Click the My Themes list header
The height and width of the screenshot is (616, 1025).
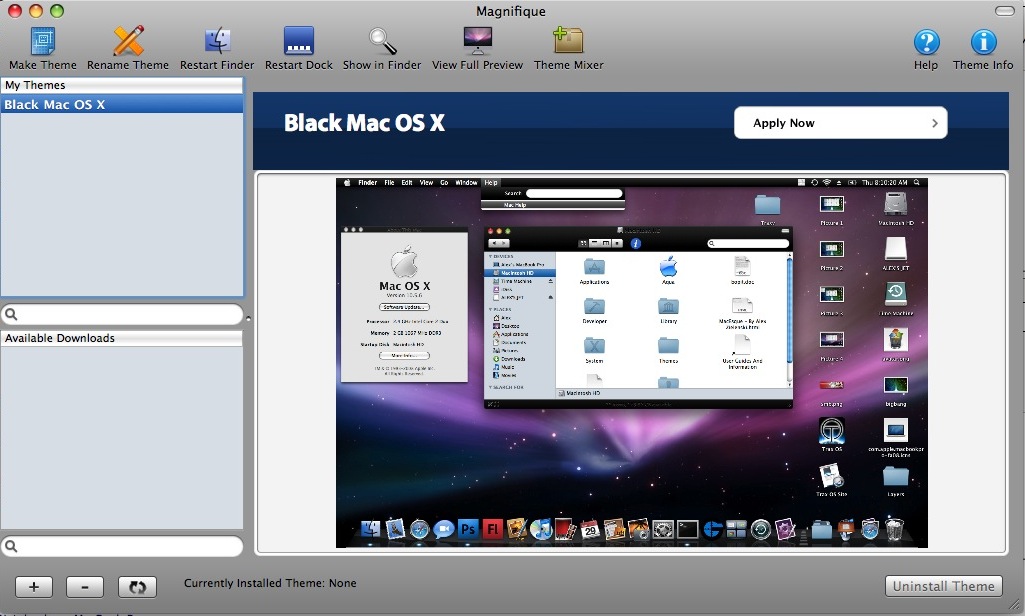tap(122, 85)
